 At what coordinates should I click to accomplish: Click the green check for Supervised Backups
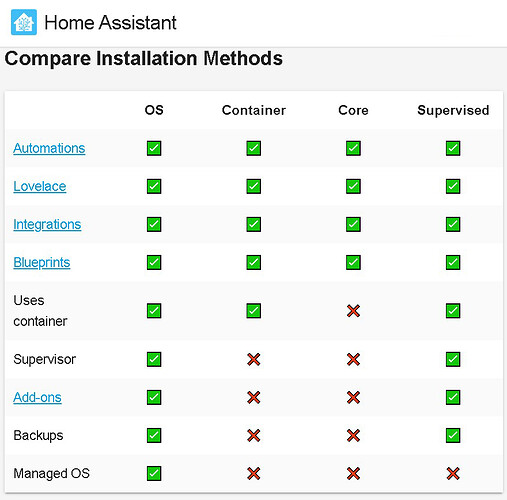click(453, 435)
